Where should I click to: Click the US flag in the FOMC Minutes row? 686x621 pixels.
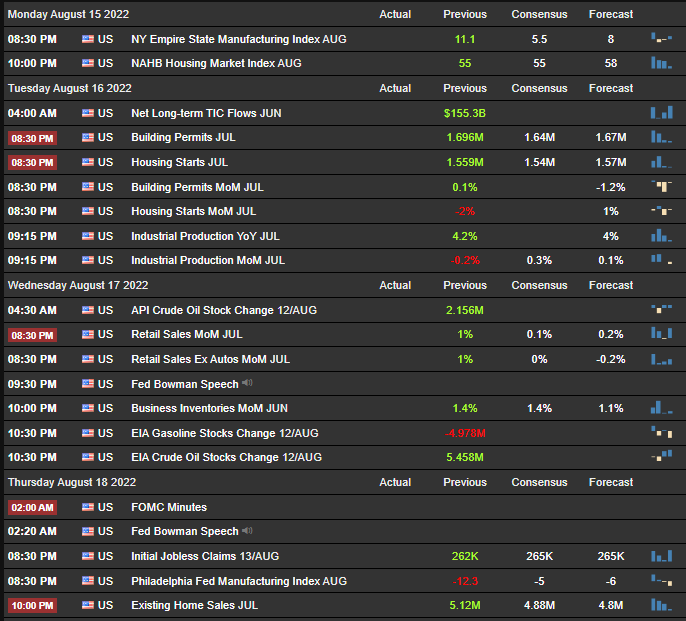[x=88, y=507]
